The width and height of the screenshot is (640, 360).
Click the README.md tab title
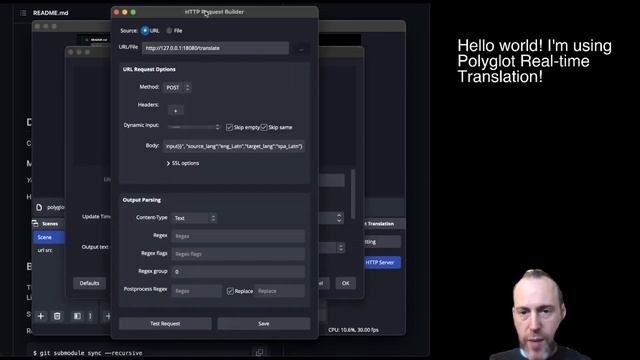[x=51, y=13]
